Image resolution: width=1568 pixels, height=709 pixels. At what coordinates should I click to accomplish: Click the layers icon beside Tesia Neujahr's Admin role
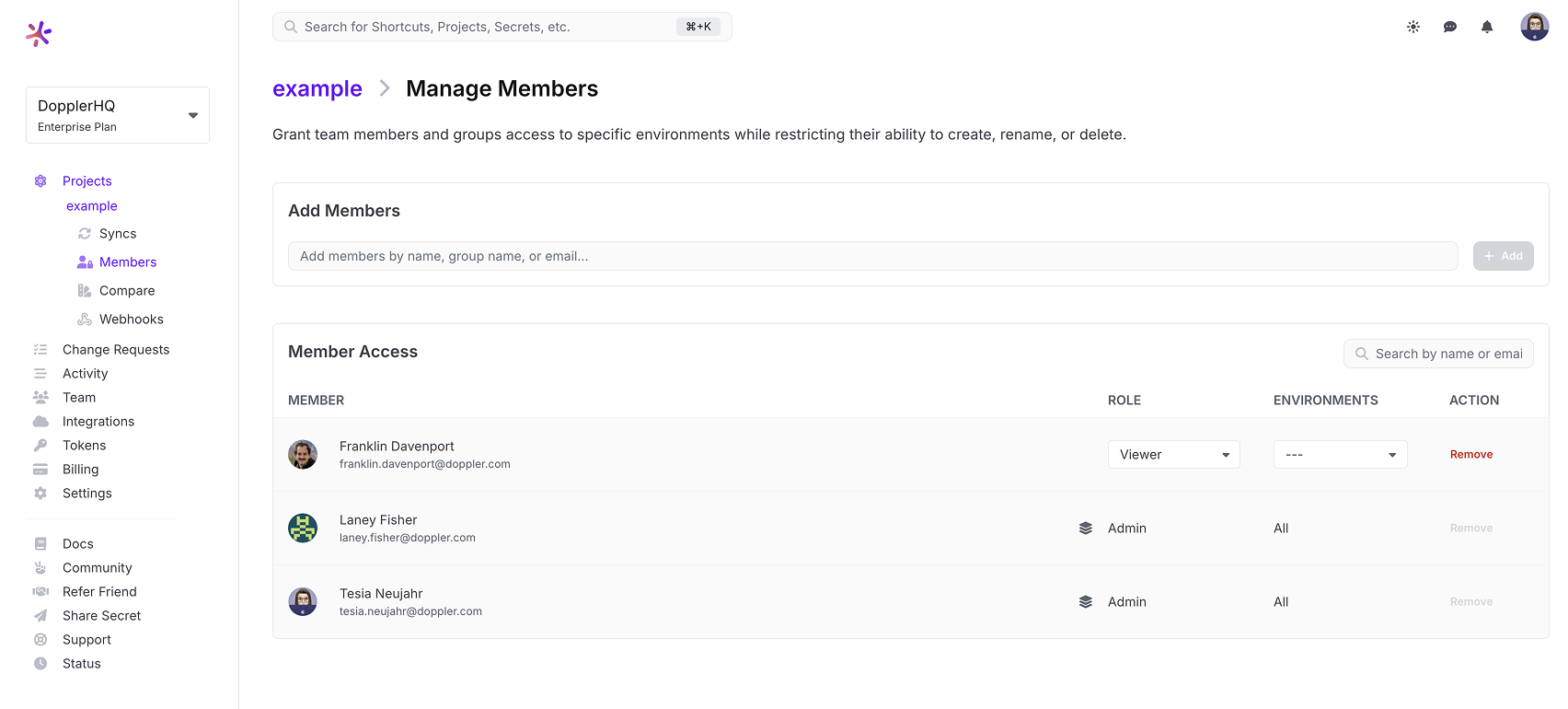pos(1086,602)
